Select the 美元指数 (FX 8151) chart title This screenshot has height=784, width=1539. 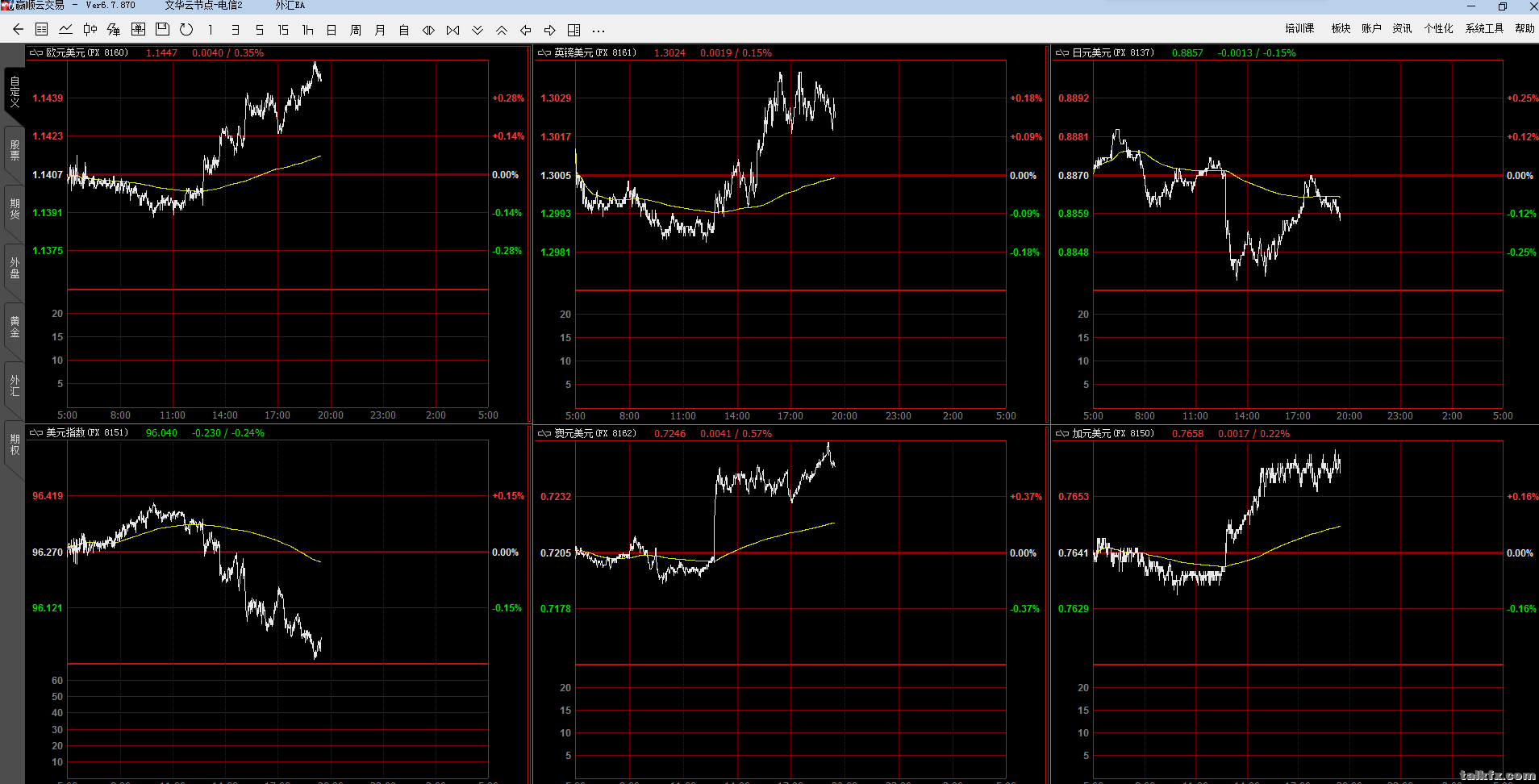[87, 433]
